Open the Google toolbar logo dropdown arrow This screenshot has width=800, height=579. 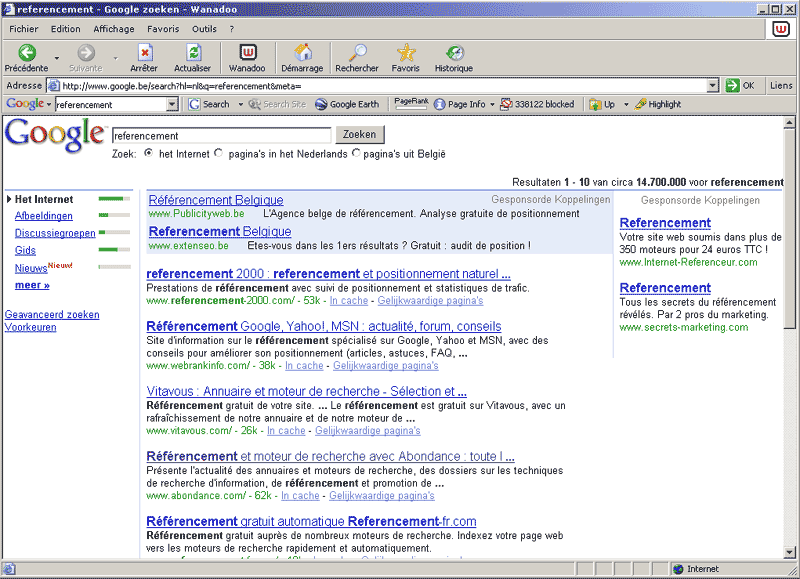tap(49, 105)
